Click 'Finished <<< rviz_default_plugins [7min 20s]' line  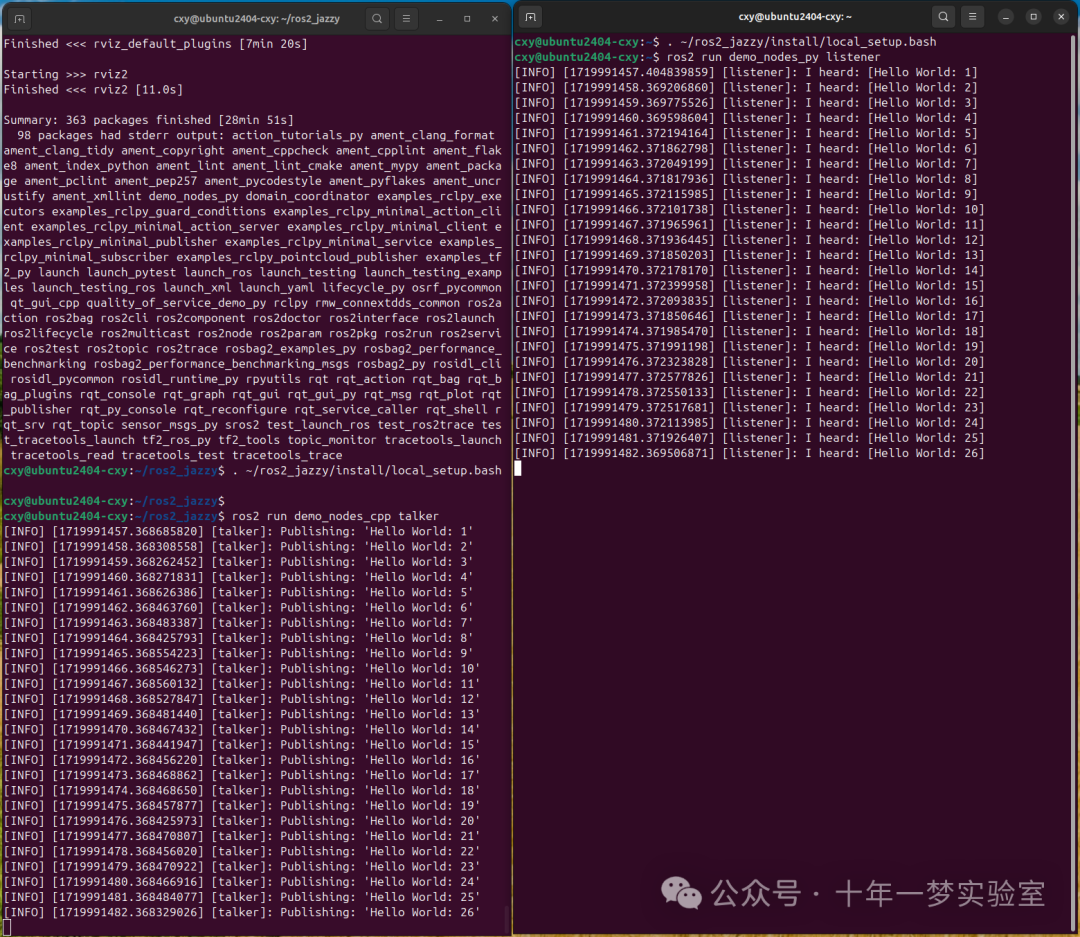coord(156,44)
